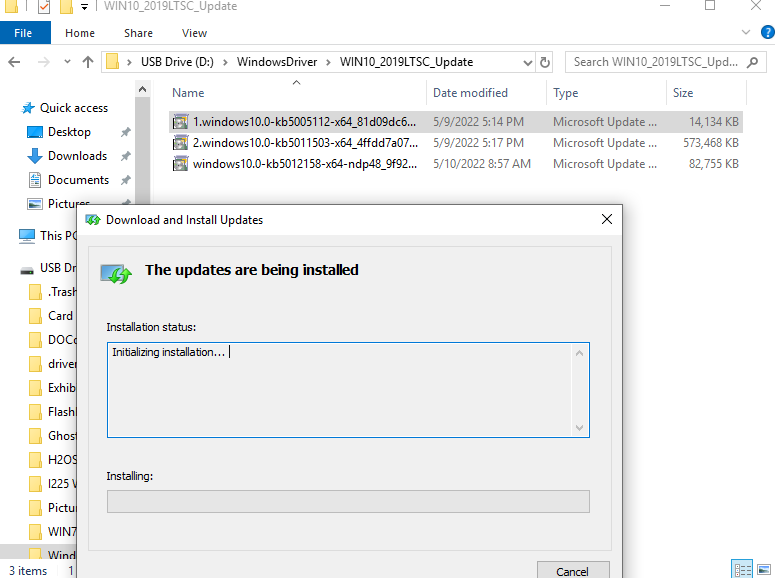The image size is (775, 578).
Task: Open recent locations dropdown
Action: (67, 62)
